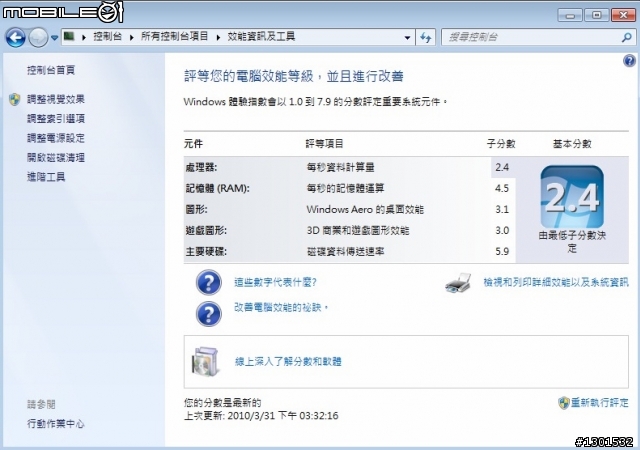Open 控制台首頁 in the sidebar

click(x=51, y=70)
